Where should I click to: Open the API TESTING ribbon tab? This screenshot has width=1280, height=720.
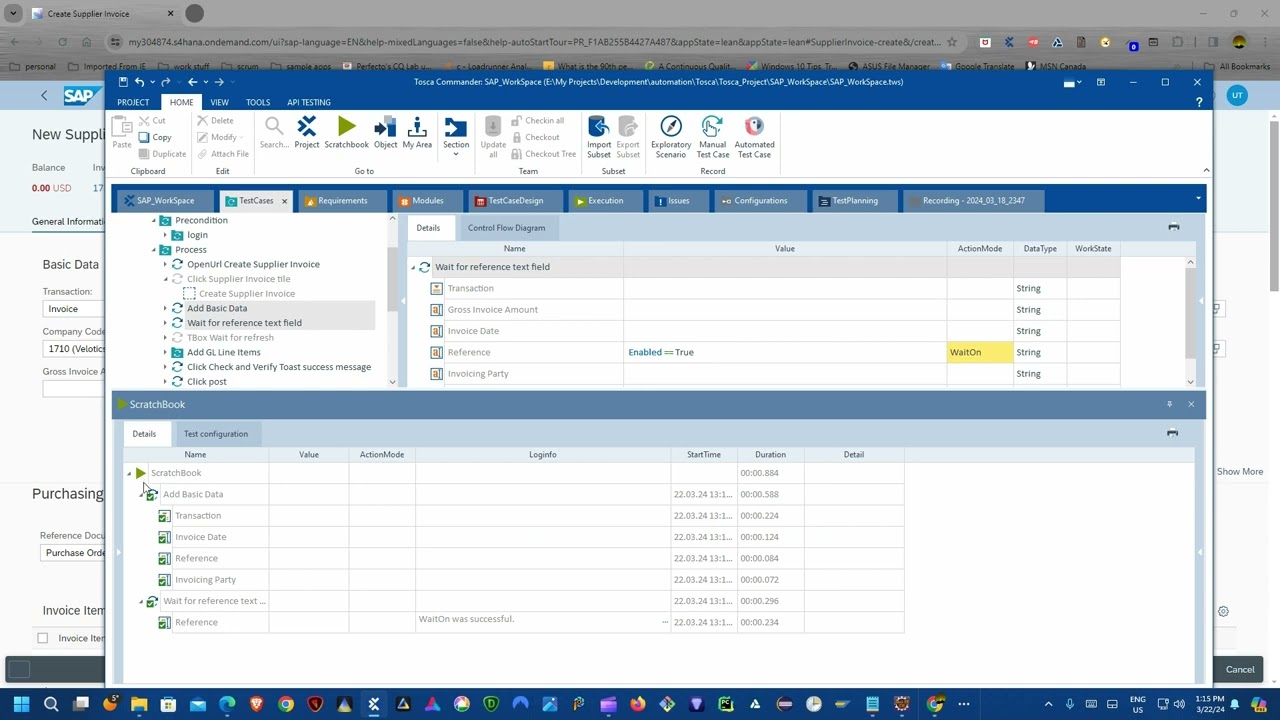309,102
